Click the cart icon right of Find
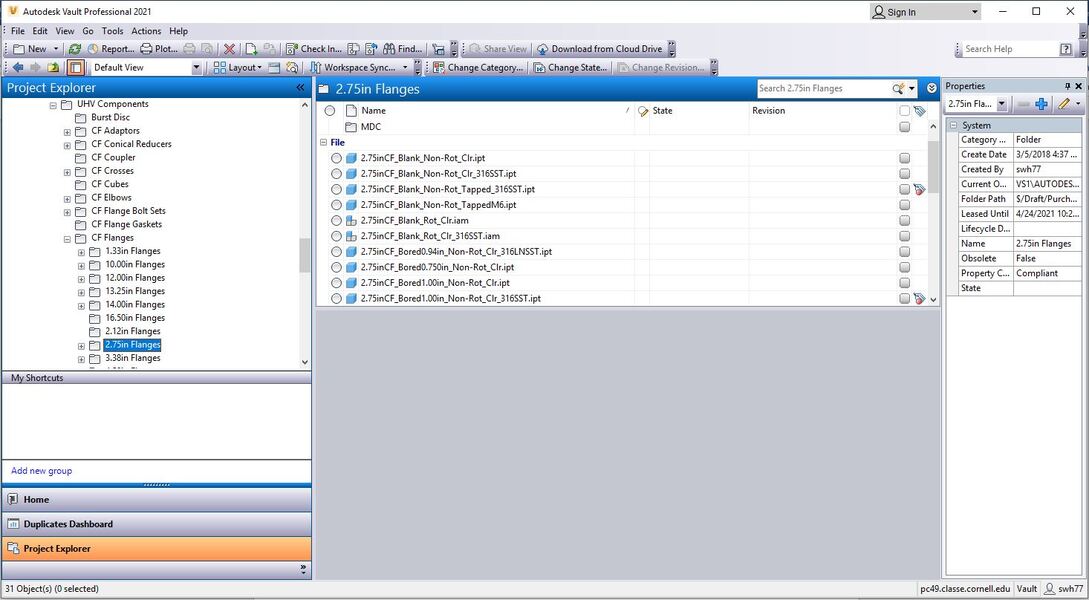The height and width of the screenshot is (600, 1089). point(438,49)
